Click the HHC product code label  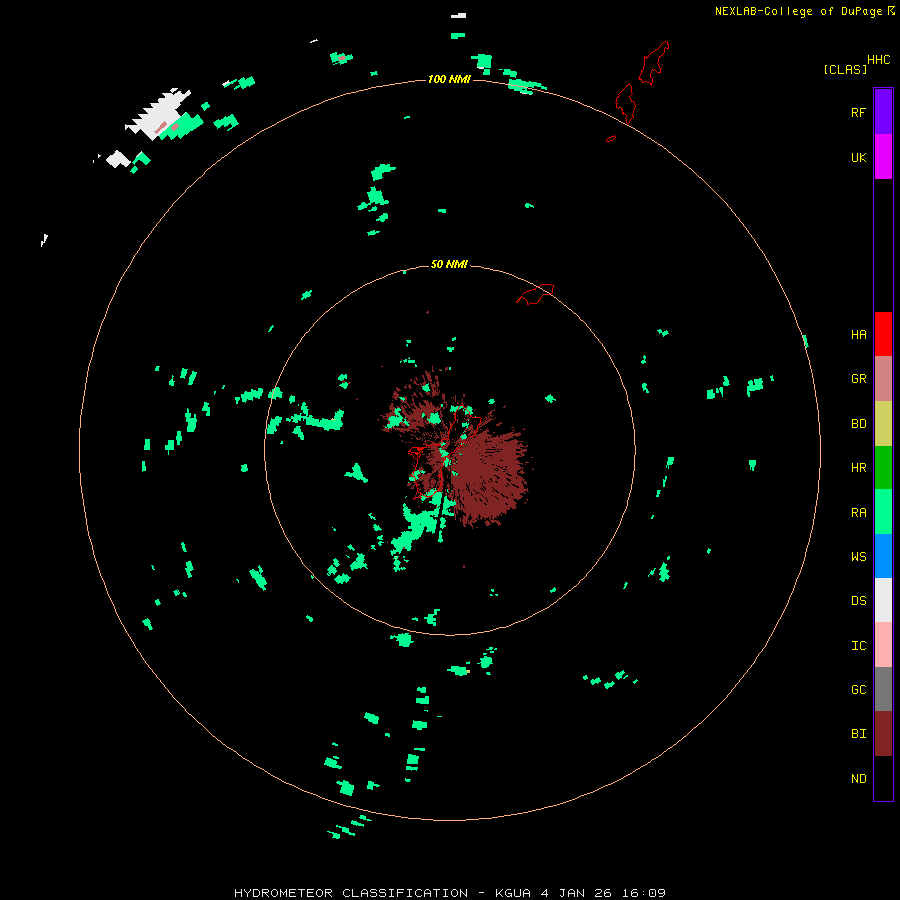[879, 60]
